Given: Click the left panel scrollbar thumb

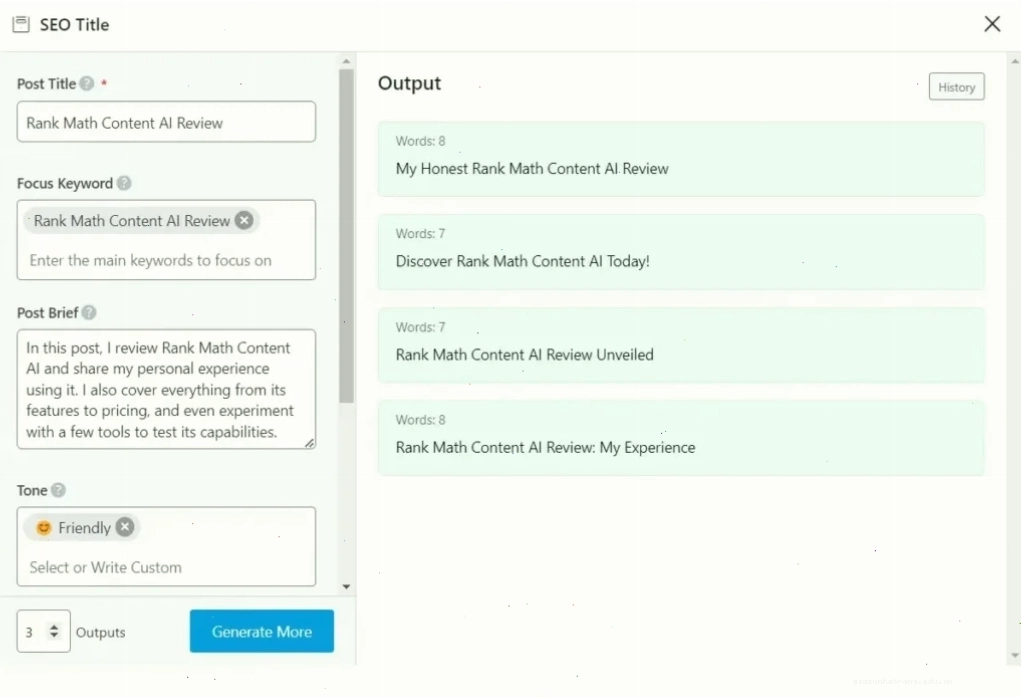Looking at the screenshot, I should [346, 236].
